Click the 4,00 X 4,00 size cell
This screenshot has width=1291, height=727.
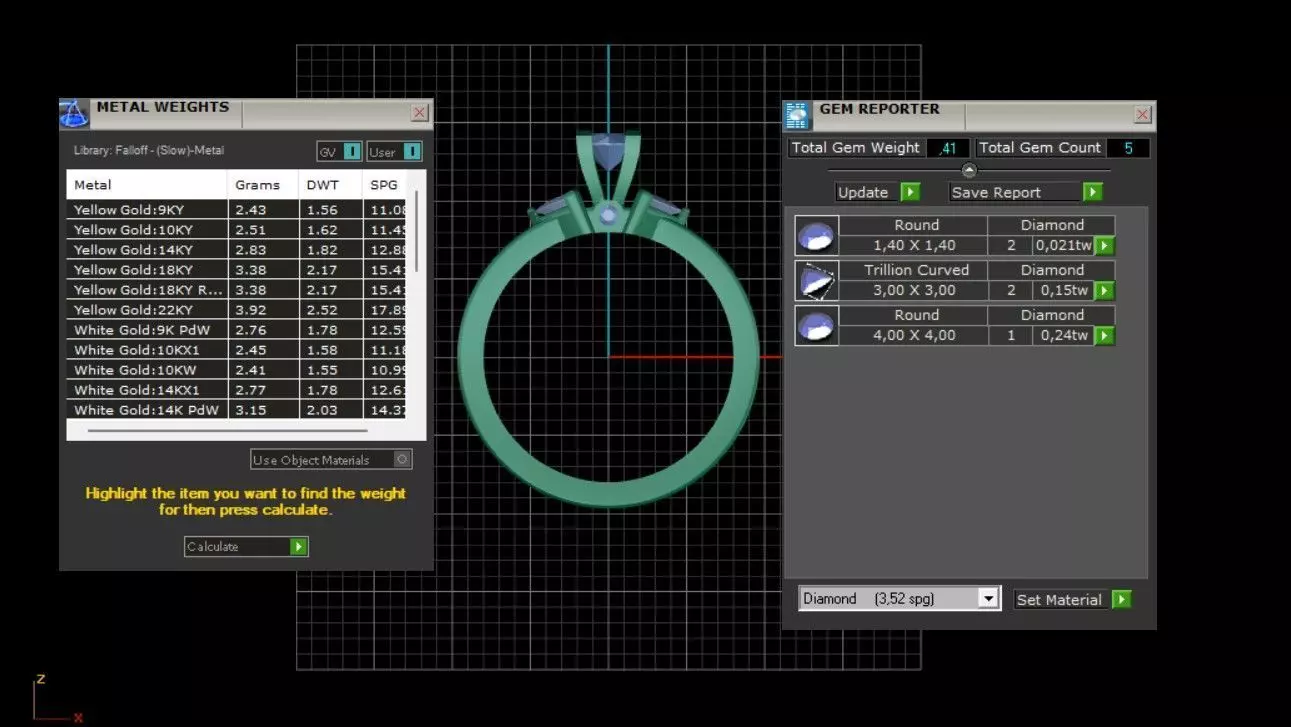pos(913,336)
